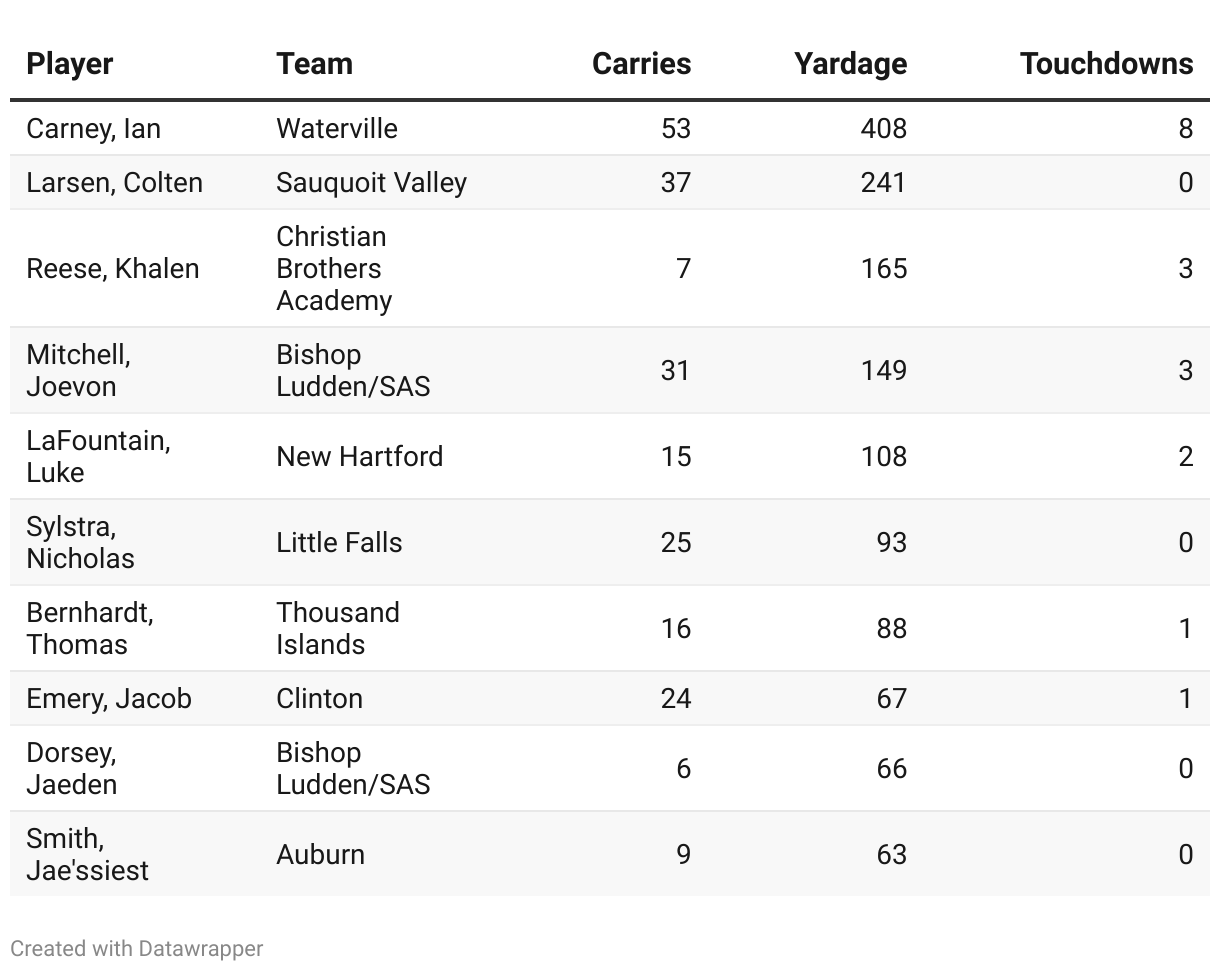Click the Waterville team cell
Viewport: 1220px width, 972px height.
tap(336, 129)
